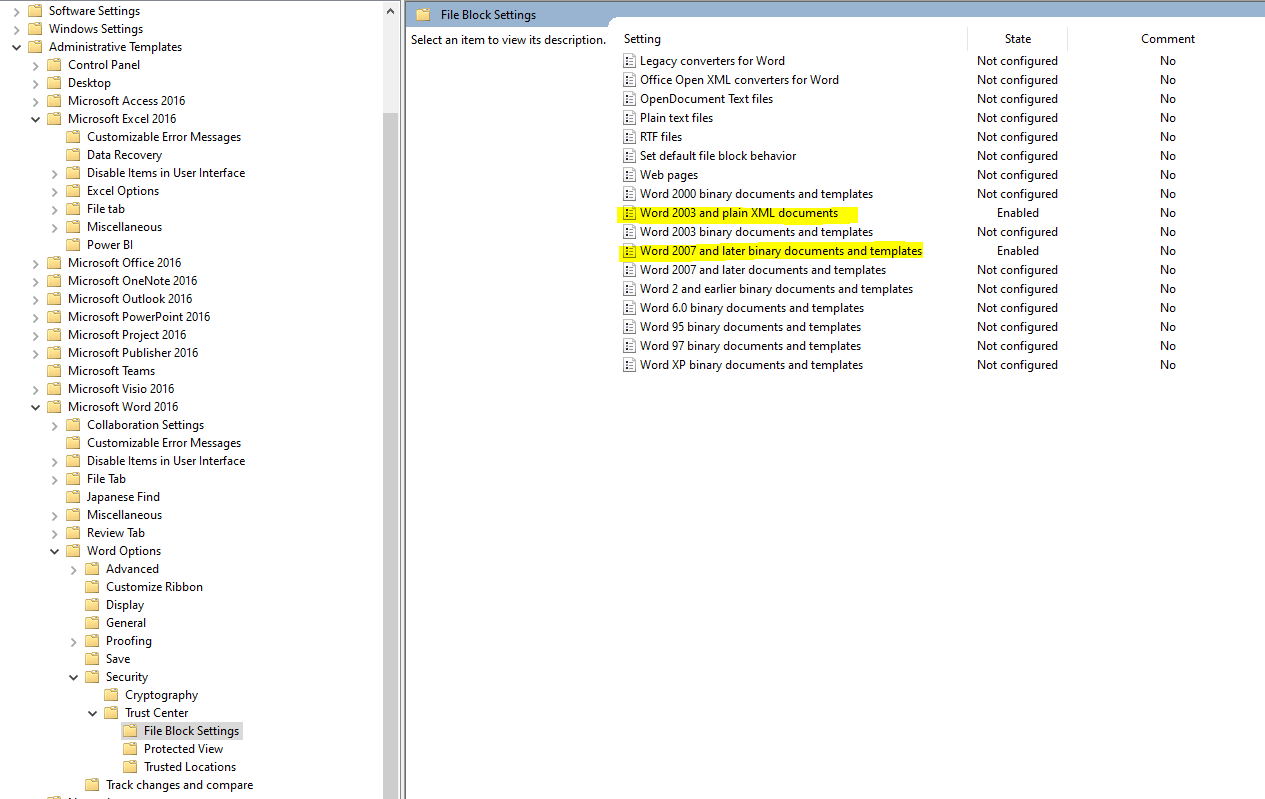Screen dimensions: 1265x799
Task: Collapse the Microsoft Word 2016 node
Action: (x=35, y=407)
